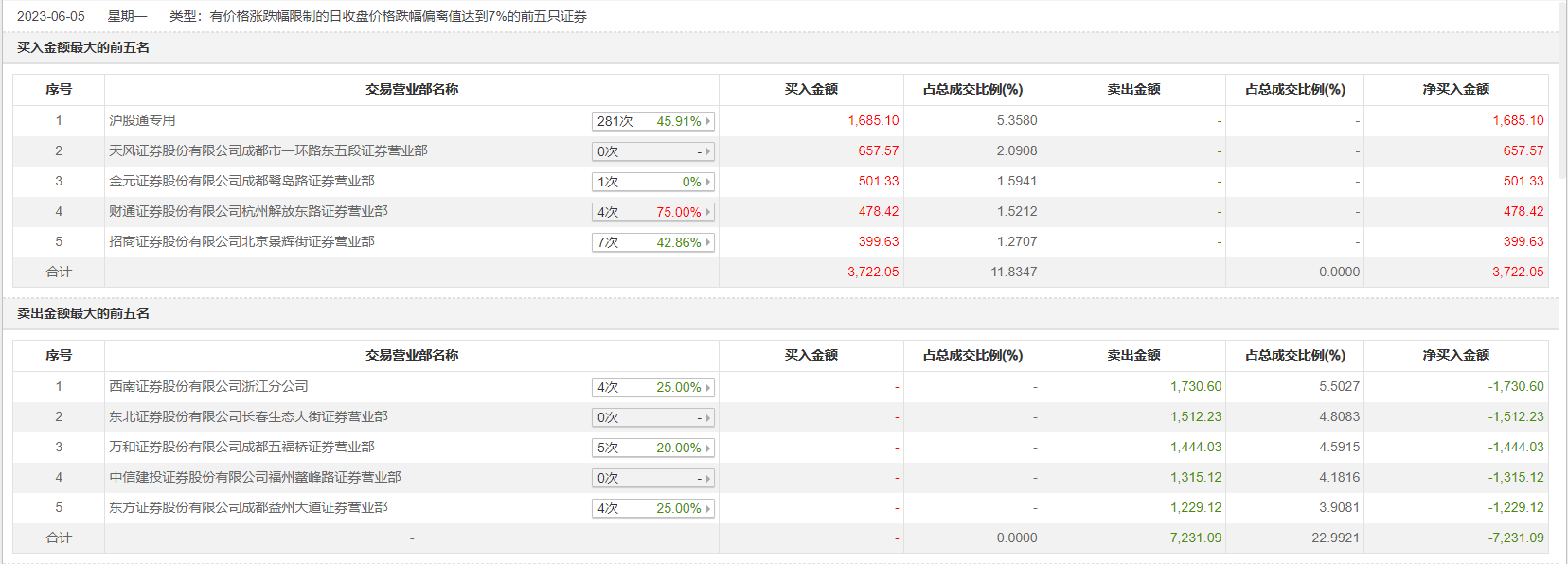Open 中信建投证券福州鳌峰路证券营业部 link
Image resolution: width=1568 pixels, height=564 pixels.
coord(255,477)
